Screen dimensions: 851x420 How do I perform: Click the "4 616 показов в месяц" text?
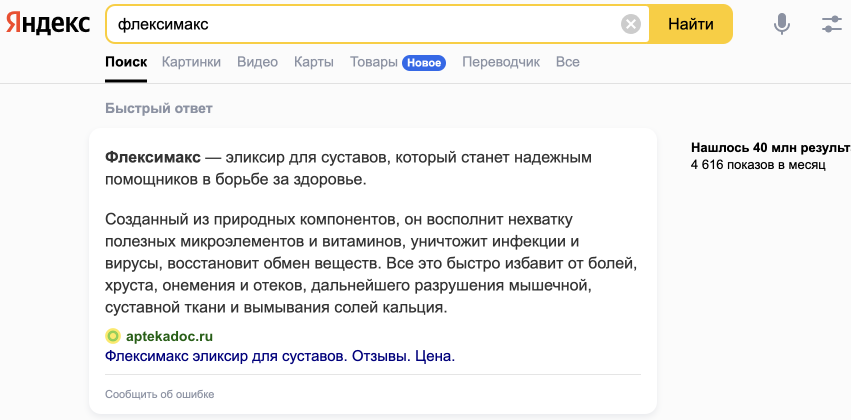tap(758, 165)
